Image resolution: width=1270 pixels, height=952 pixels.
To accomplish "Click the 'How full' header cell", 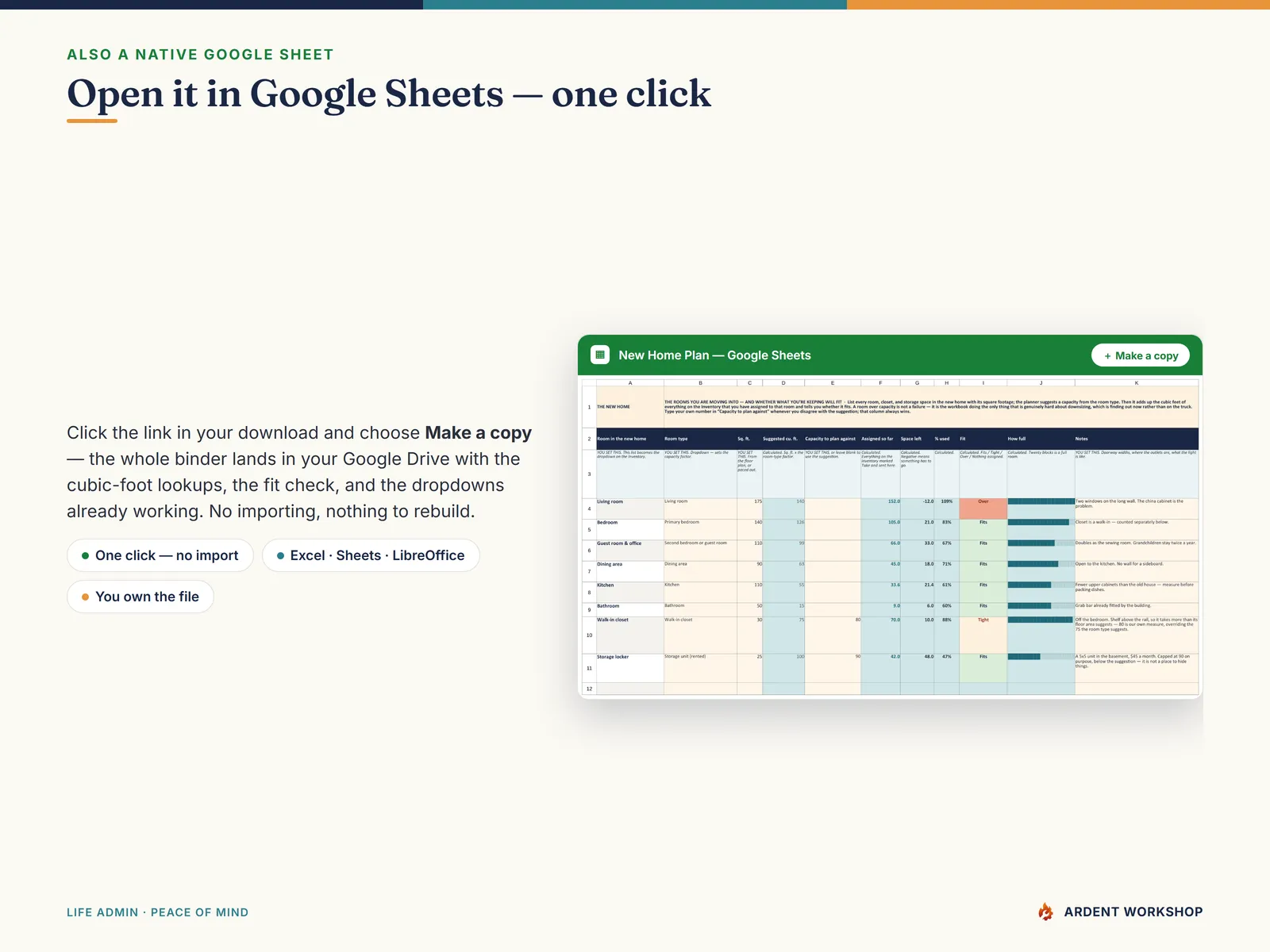I will pos(1041,439).
